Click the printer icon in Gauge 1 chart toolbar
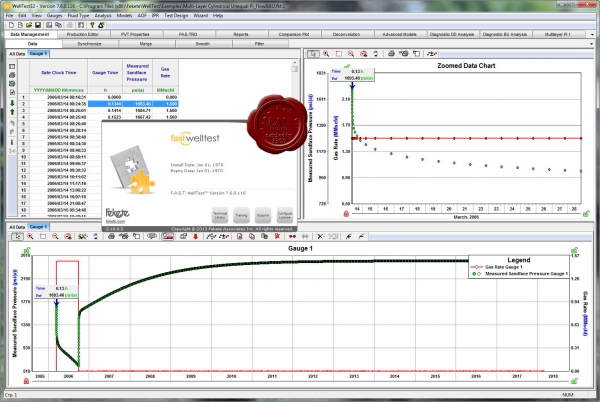Image resolution: width=600 pixels, height=402 pixels. tap(111, 236)
